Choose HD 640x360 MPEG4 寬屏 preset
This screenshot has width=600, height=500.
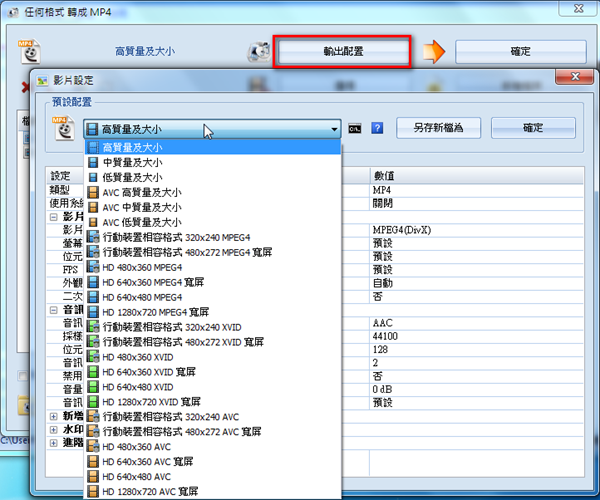click(x=212, y=282)
